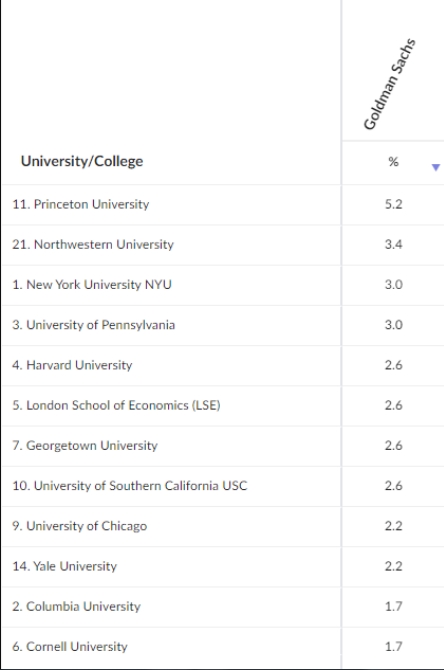
Task: Click Northwestern University in the list
Action: click(x=93, y=244)
